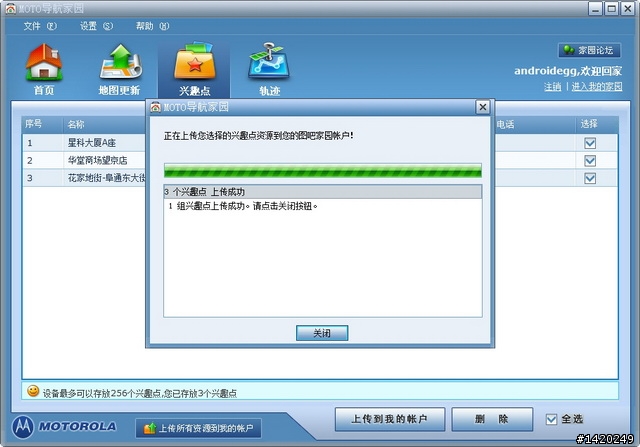The width and height of the screenshot is (640, 447).
Task: Click the 注销 logout link
Action: coord(553,87)
